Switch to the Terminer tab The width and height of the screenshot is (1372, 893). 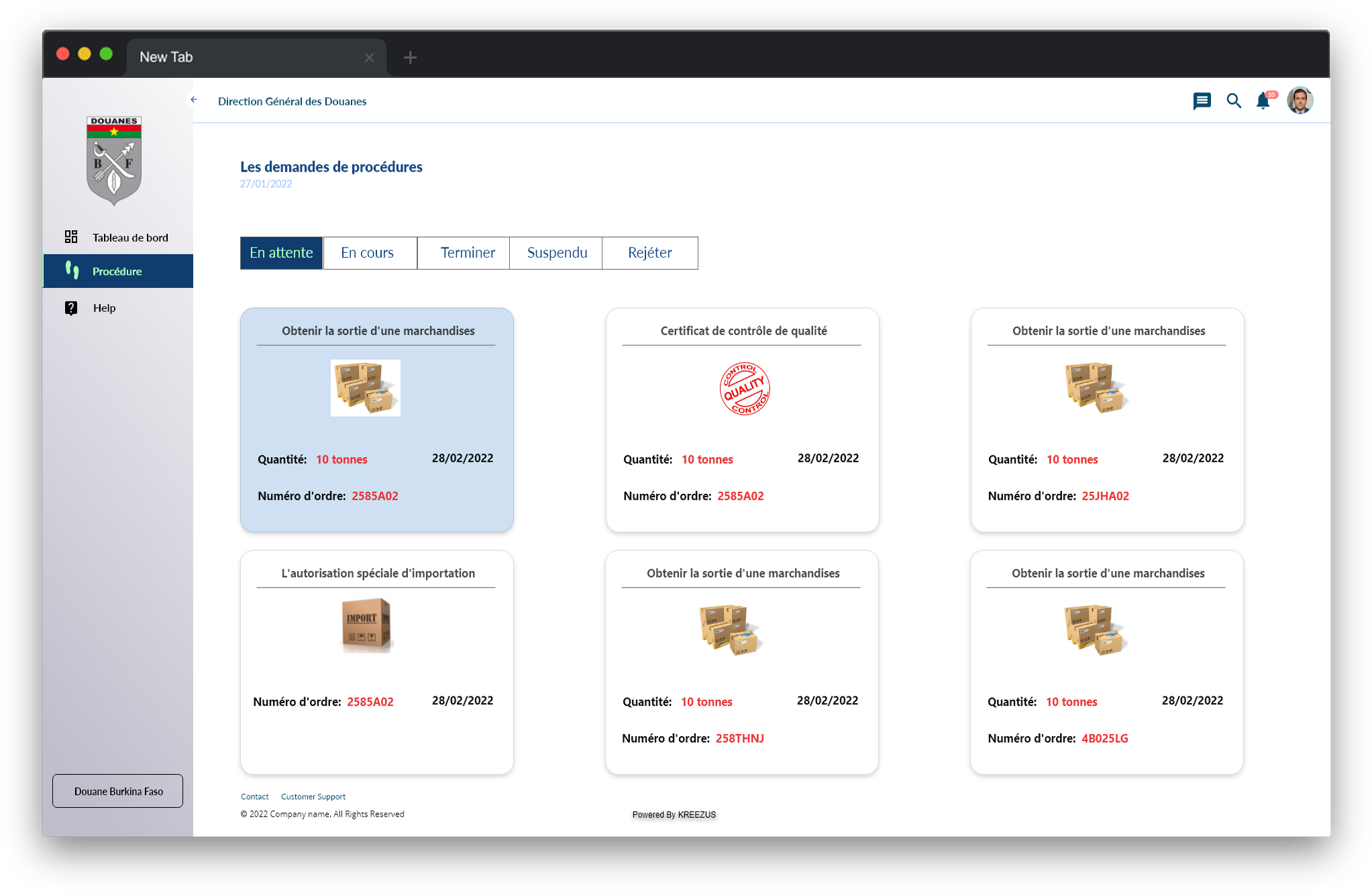(x=467, y=253)
